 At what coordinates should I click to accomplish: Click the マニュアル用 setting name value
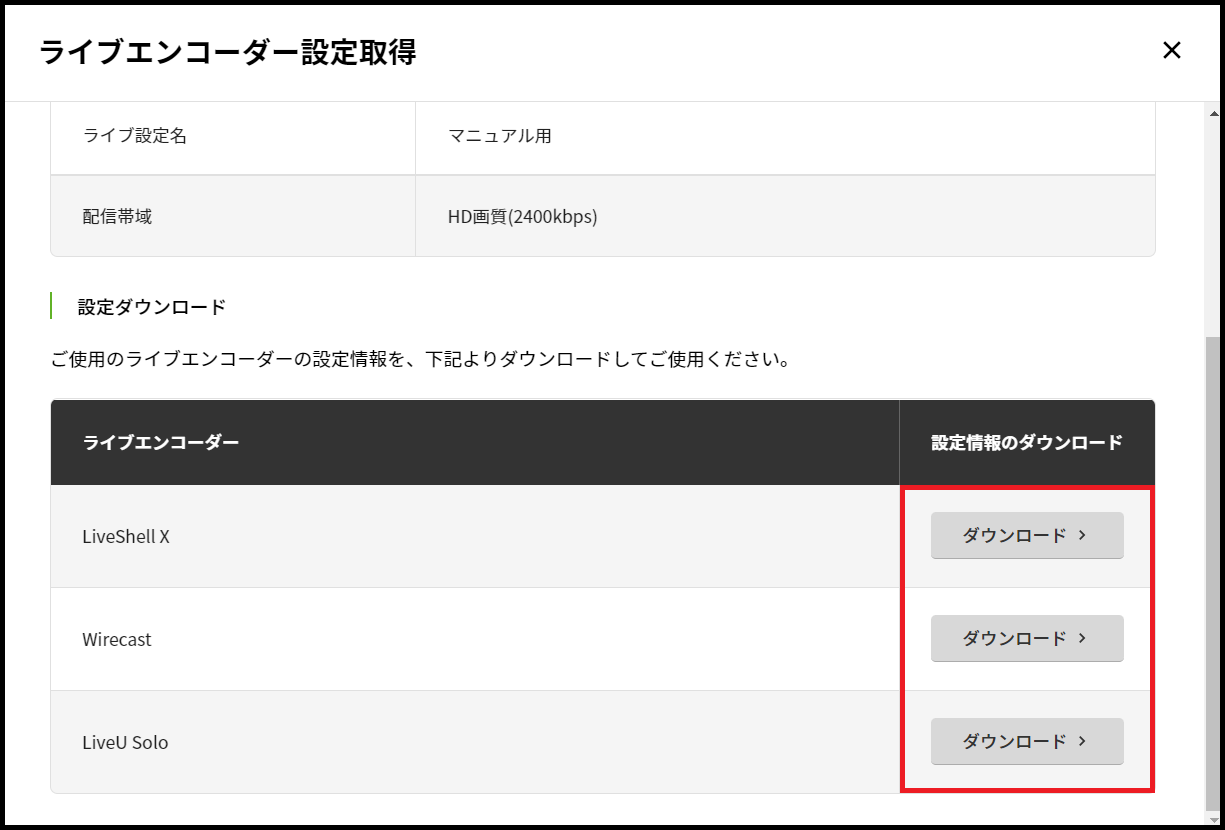coord(500,136)
